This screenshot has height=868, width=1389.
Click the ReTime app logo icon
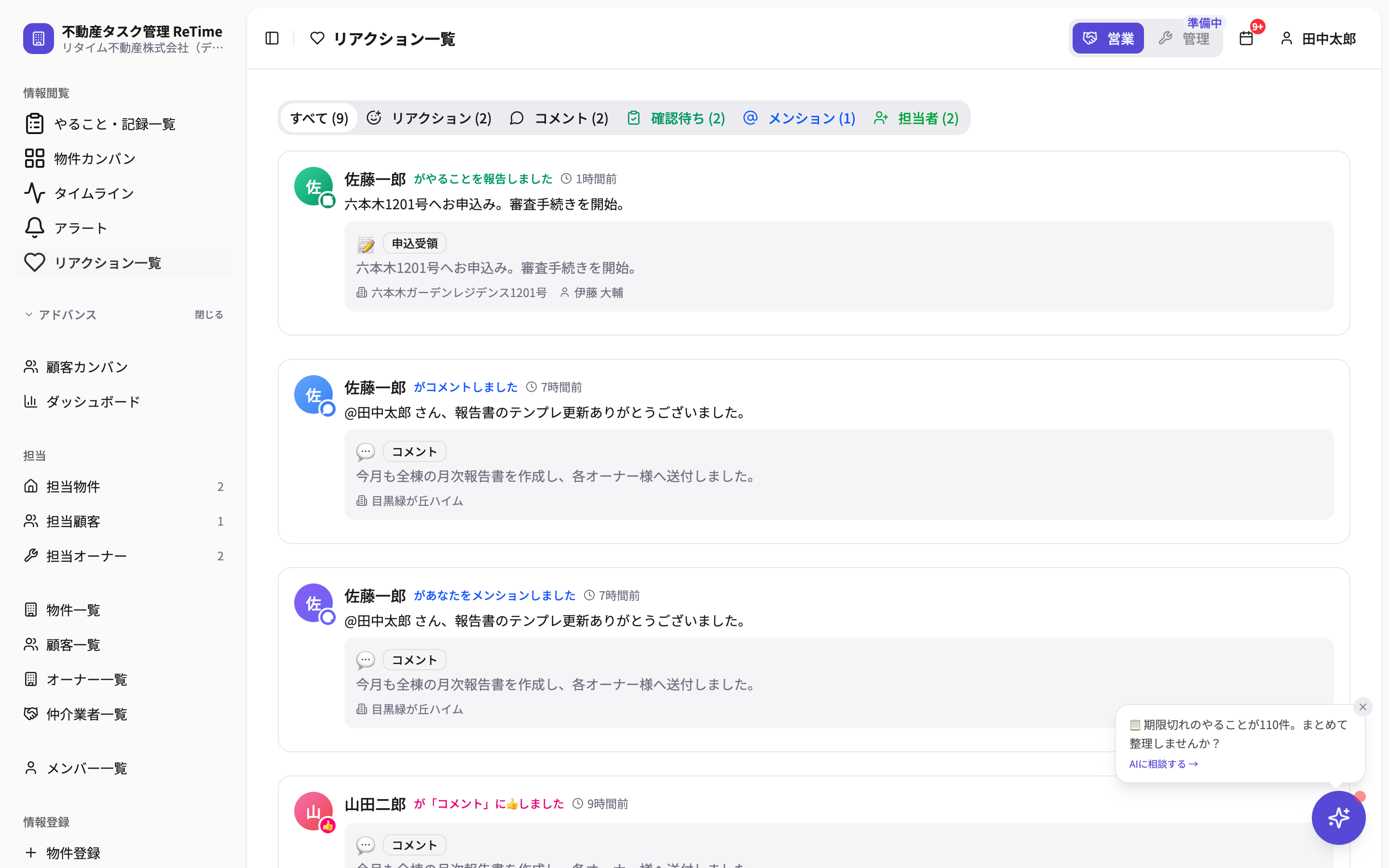39,39
